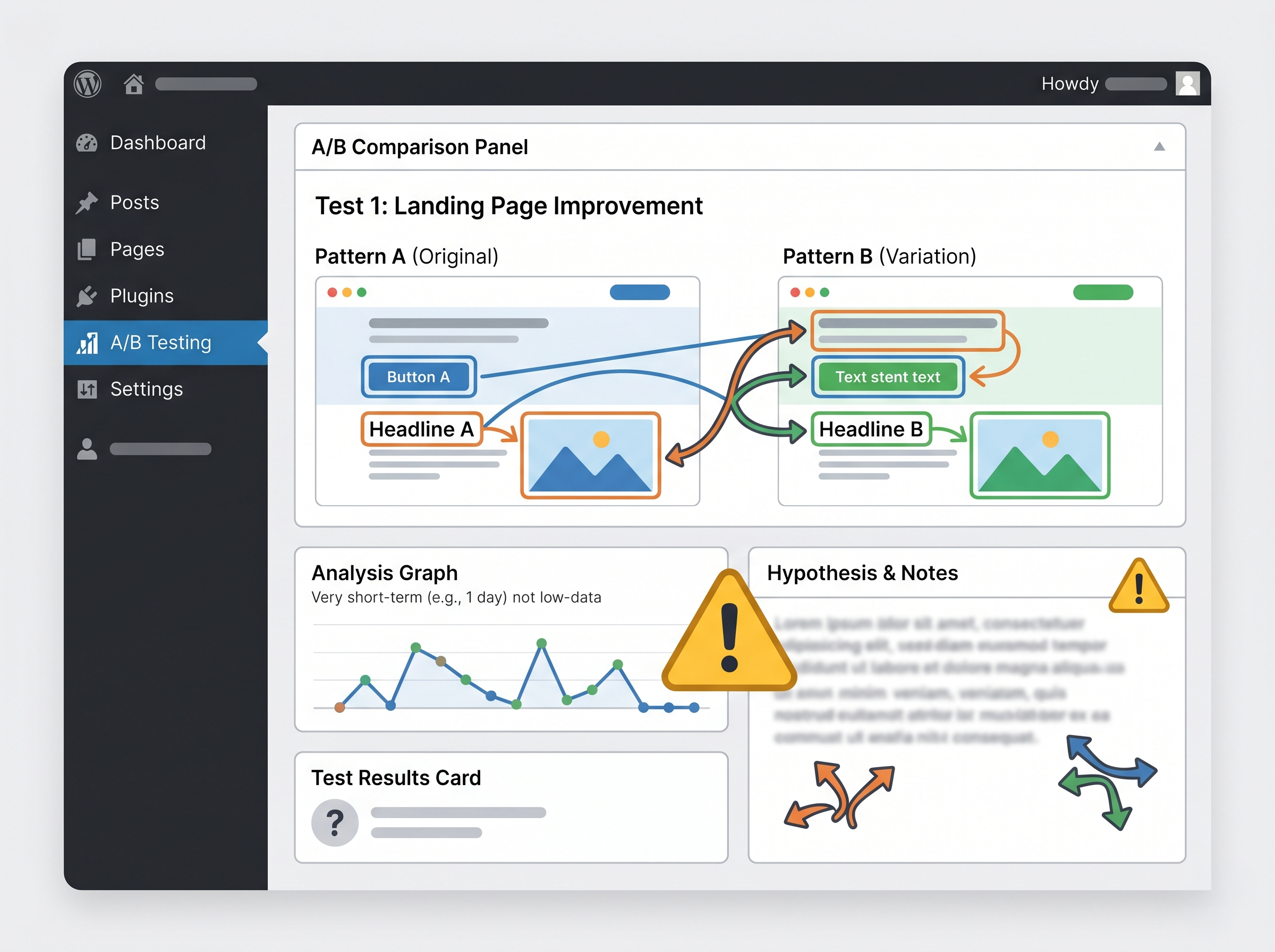
Task: Click the WordPress logo icon
Action: [88, 84]
